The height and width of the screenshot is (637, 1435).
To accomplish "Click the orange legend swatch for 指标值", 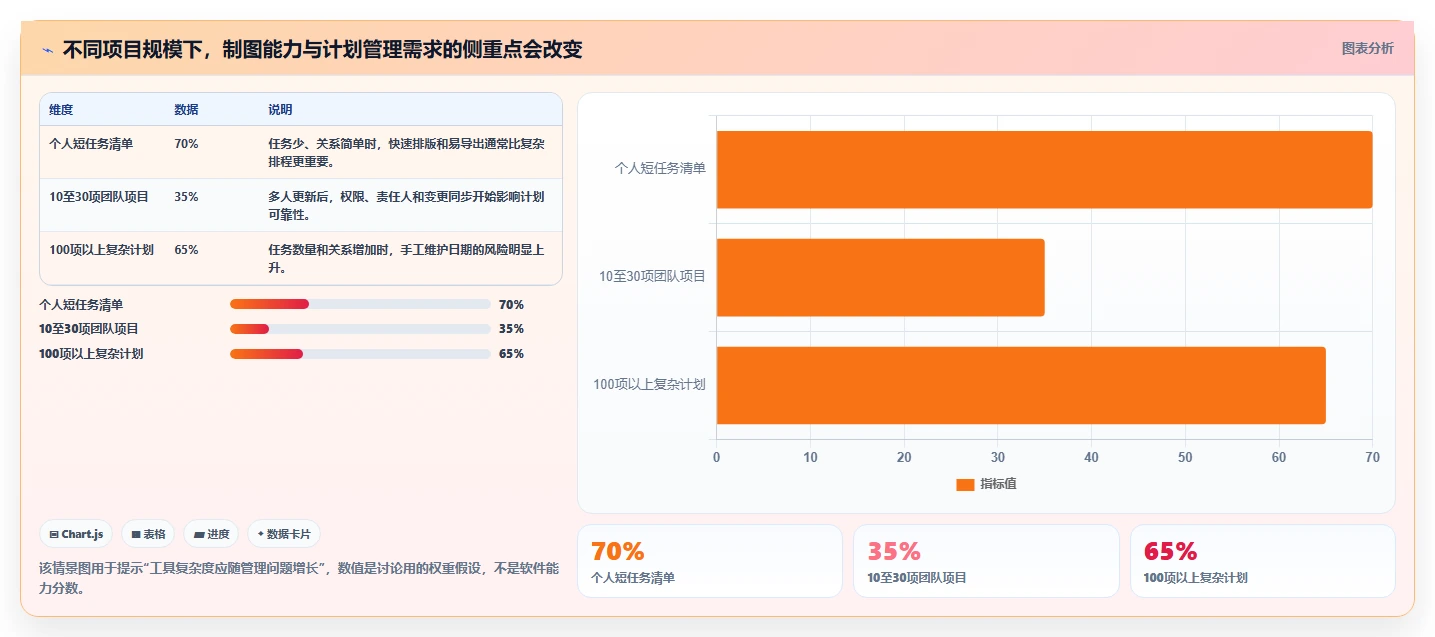I will [965, 484].
